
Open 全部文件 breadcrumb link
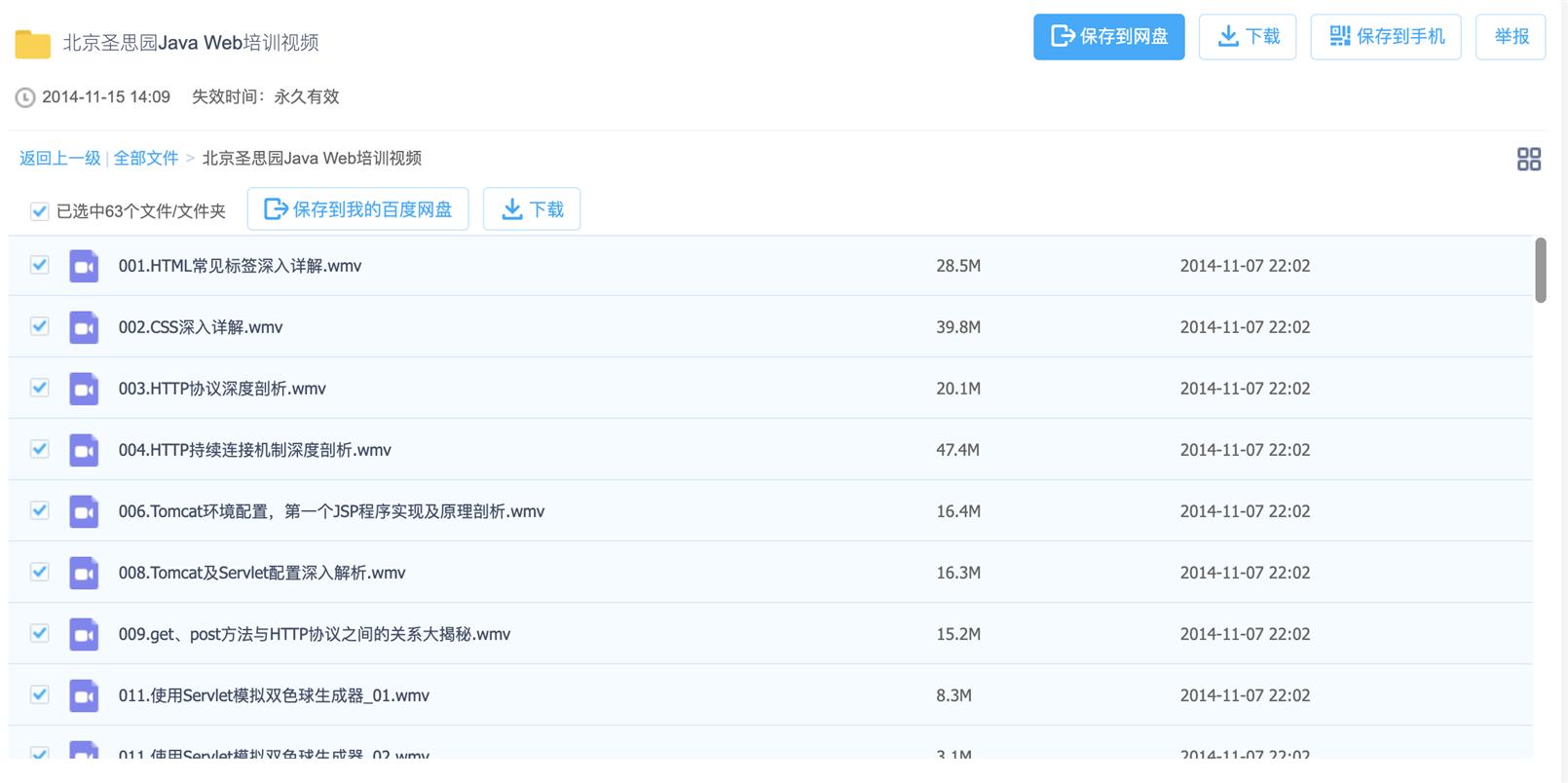[146, 159]
